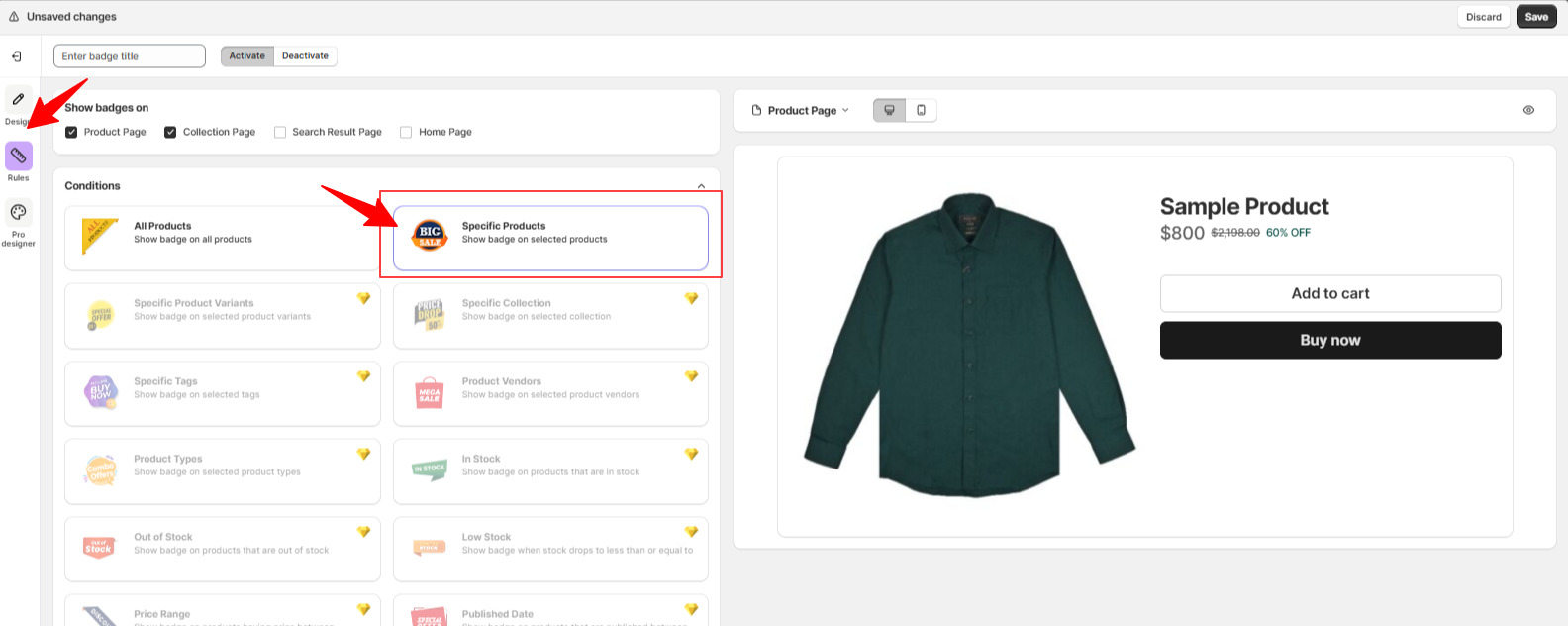
Task: Click the Buy Now badge icon
Action: point(100,392)
